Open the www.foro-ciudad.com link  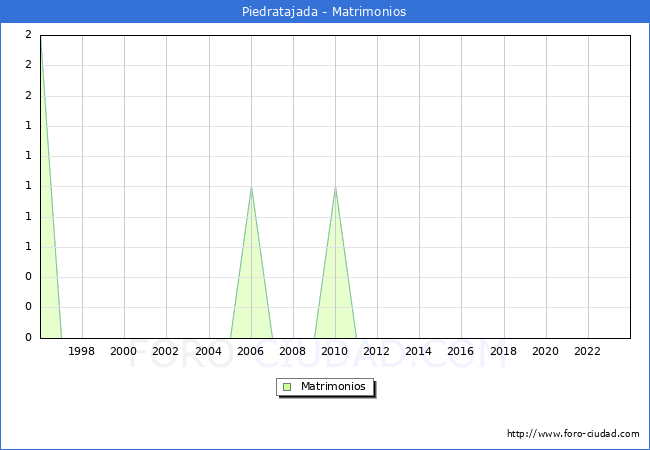click(573, 434)
